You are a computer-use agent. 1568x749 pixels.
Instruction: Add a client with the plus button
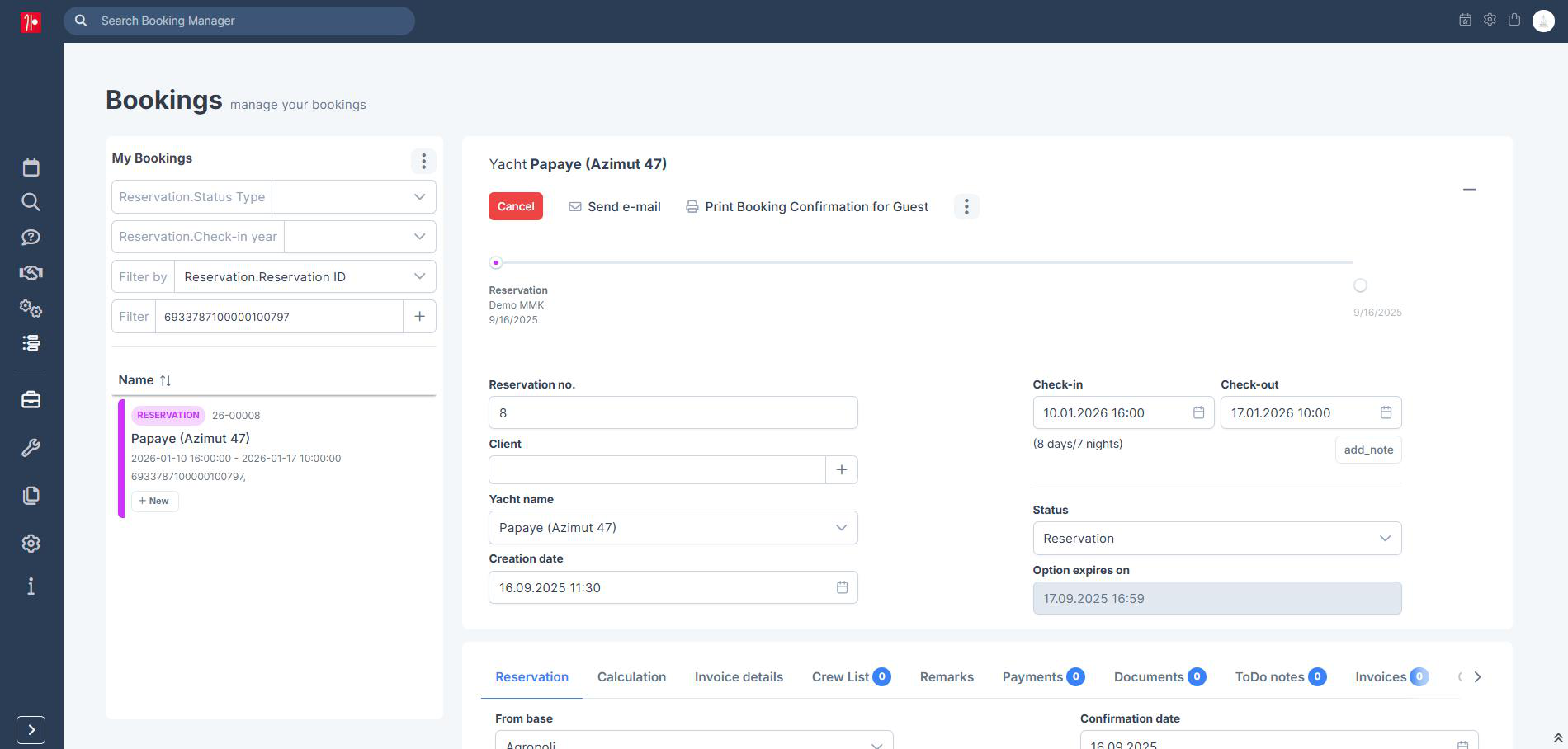coord(842,470)
